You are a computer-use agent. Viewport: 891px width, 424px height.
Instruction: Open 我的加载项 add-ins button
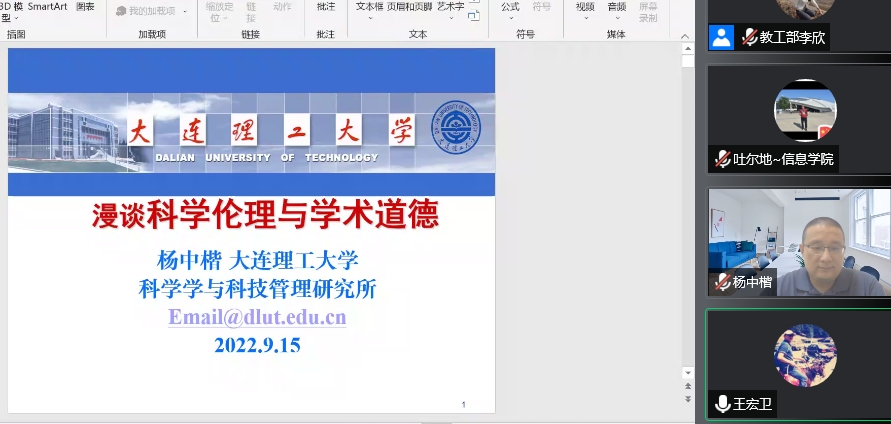(x=145, y=11)
